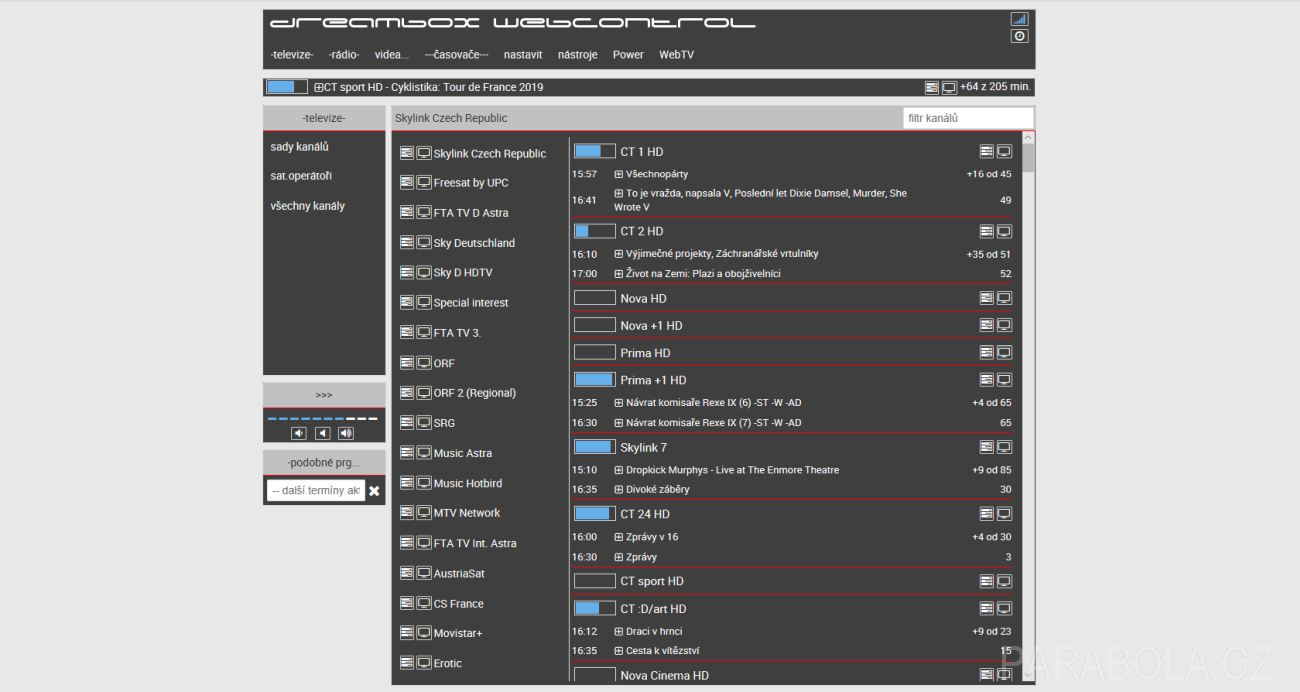
Task: Click EPG list icon next to Movistar+
Action: pos(407,634)
